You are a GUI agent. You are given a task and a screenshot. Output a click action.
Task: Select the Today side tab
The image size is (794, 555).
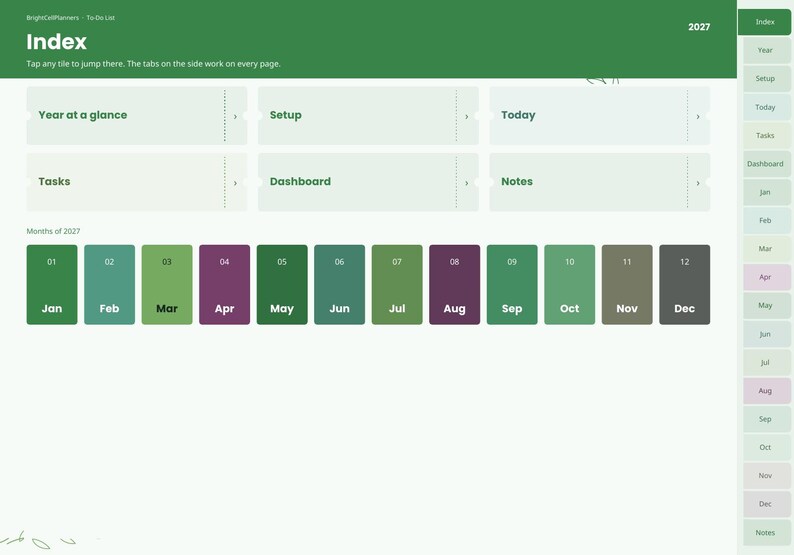pos(767,107)
